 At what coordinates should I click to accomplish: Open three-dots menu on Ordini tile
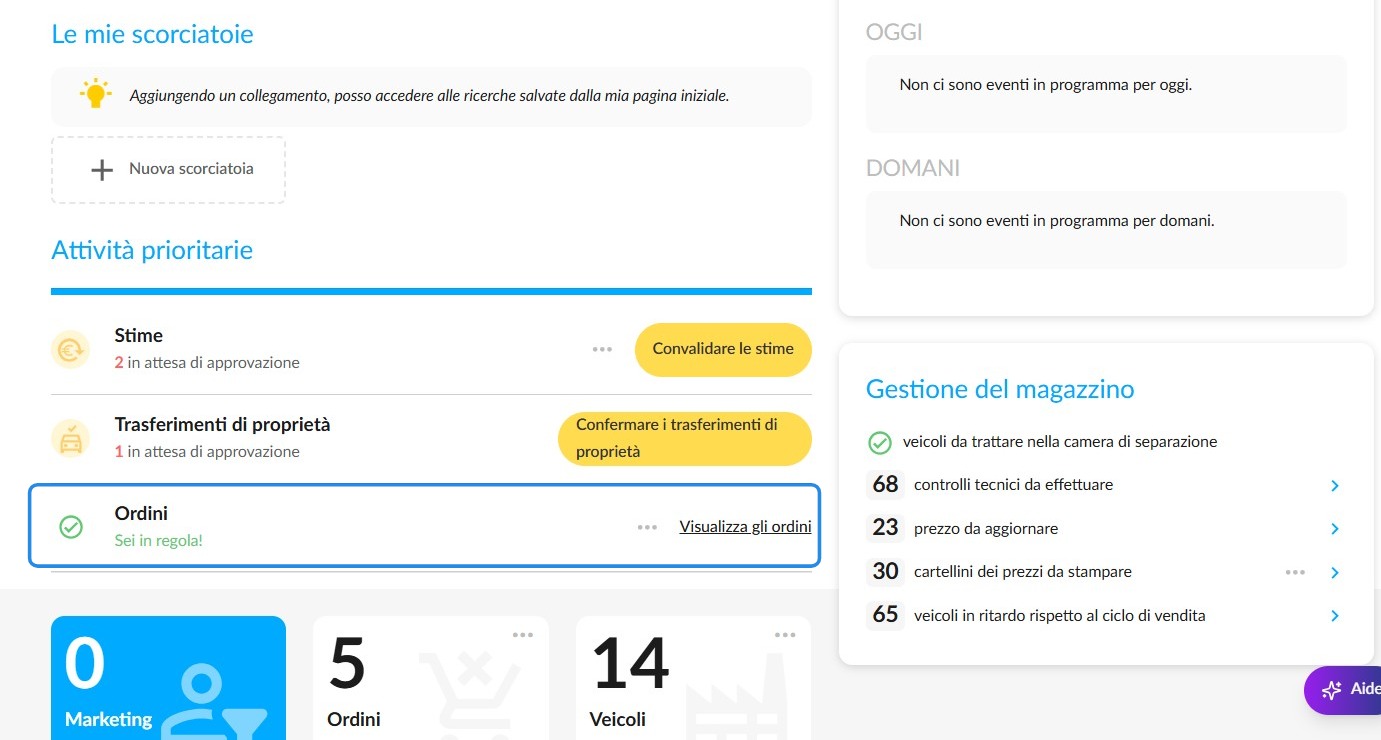523,635
